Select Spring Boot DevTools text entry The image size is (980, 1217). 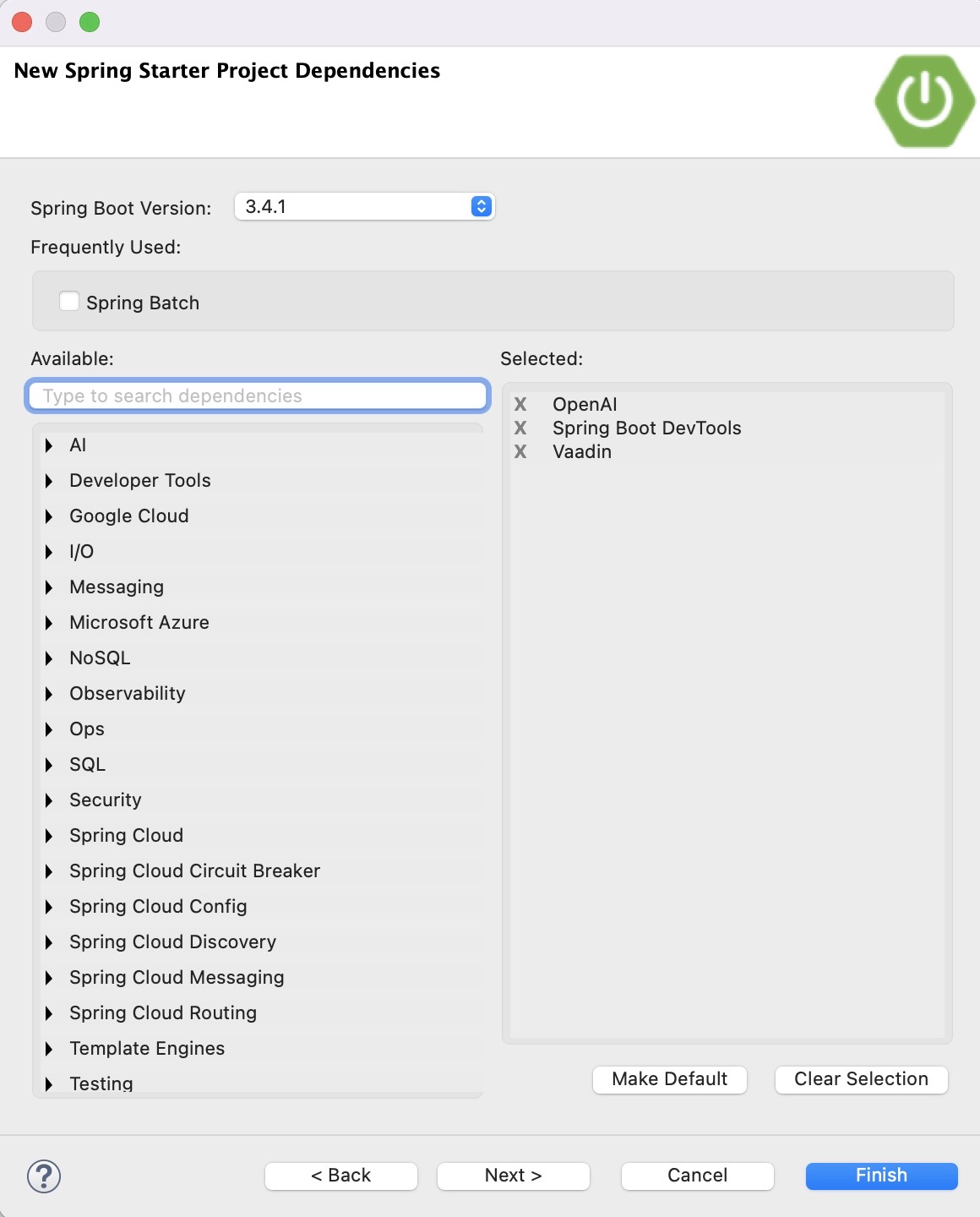(647, 428)
